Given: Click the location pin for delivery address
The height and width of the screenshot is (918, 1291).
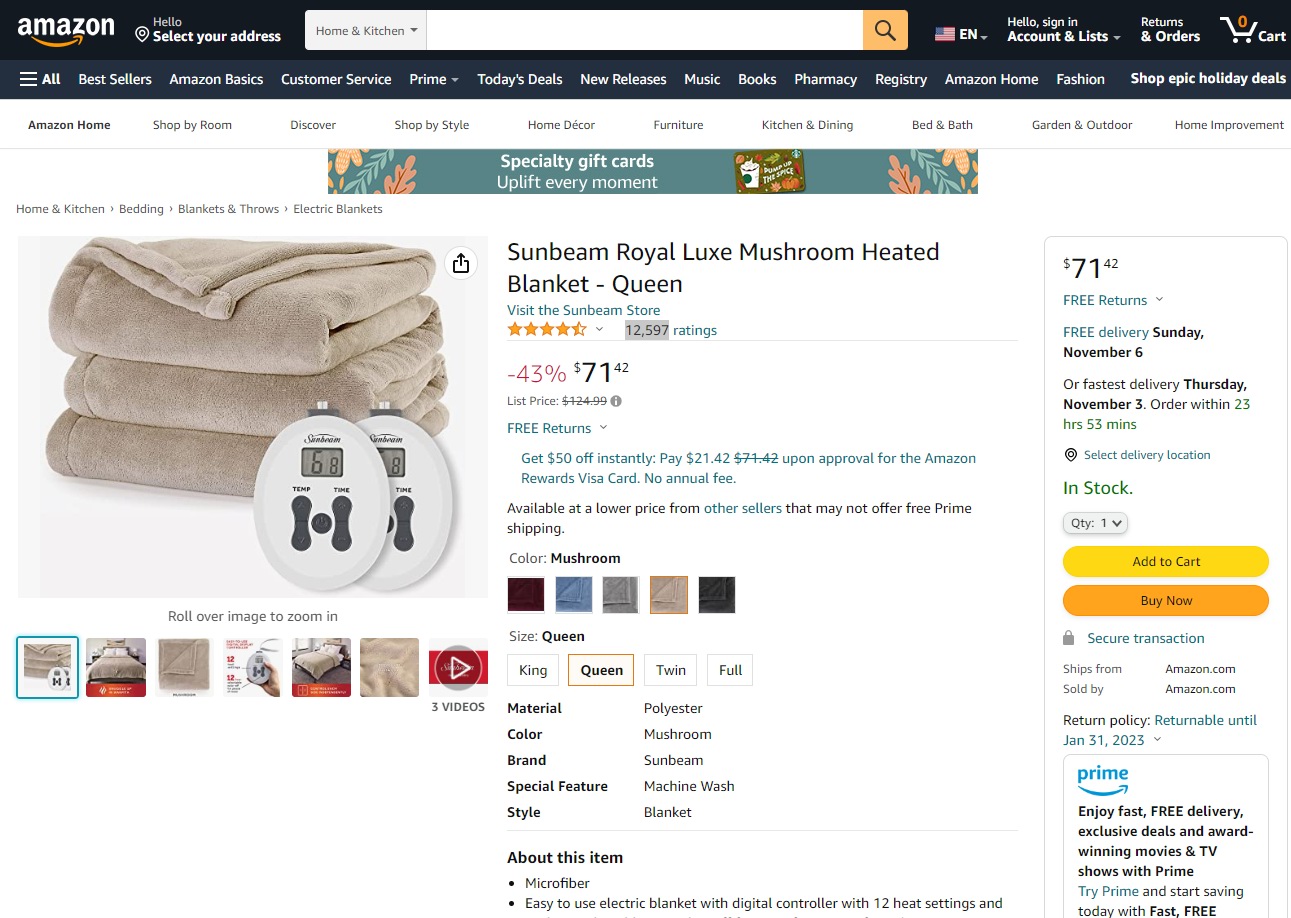Looking at the screenshot, I should pos(142,36).
